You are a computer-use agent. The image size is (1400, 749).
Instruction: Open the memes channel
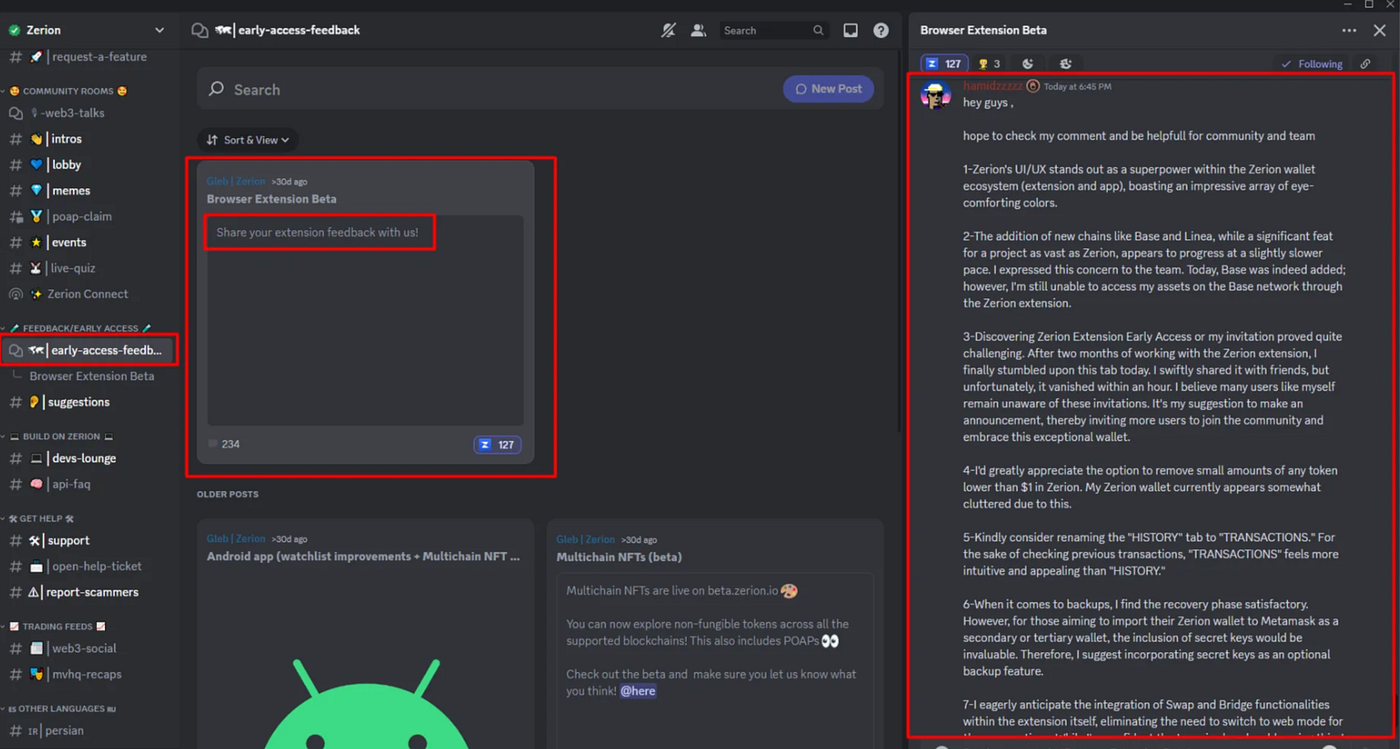[x=89, y=191]
